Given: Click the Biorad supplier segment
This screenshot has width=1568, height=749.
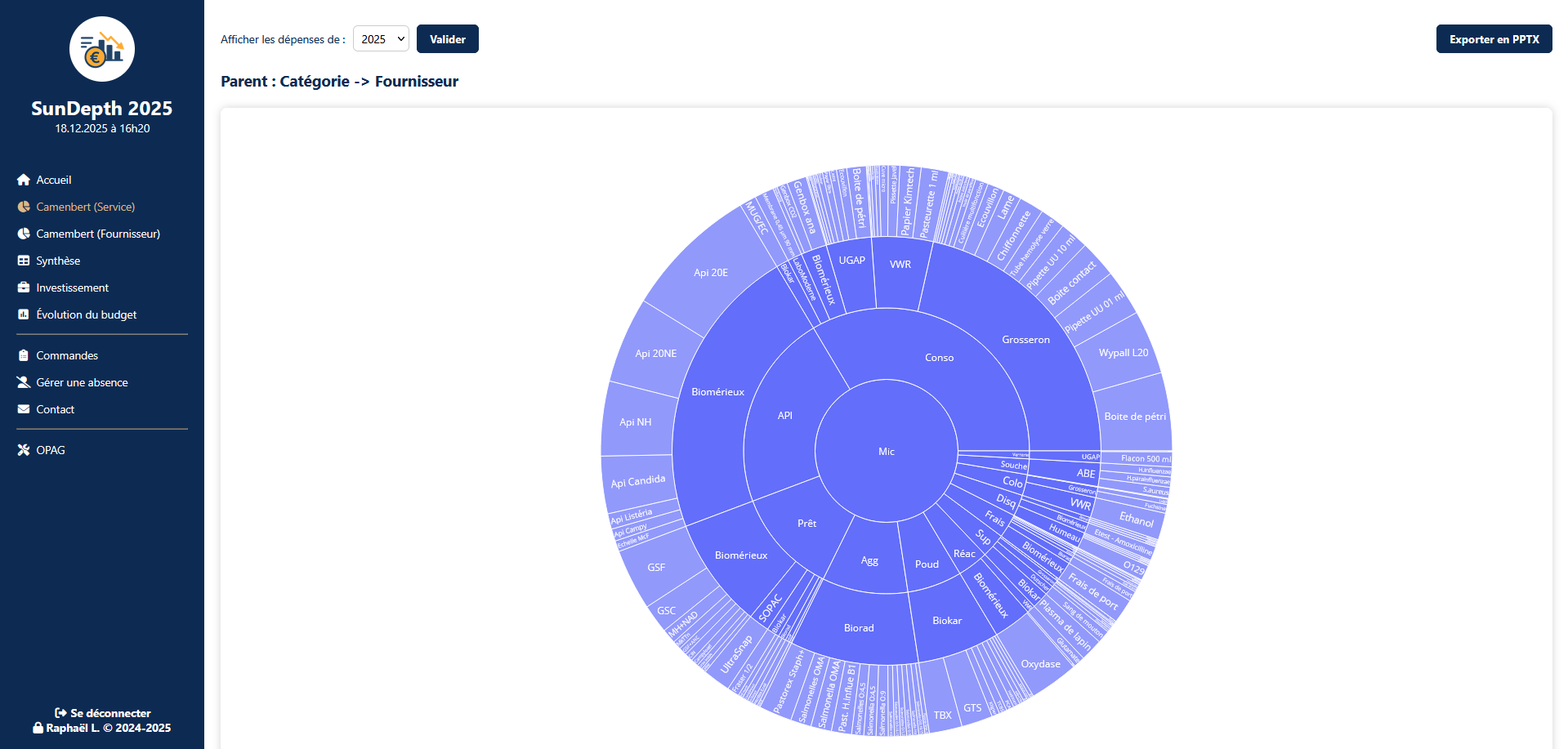Looking at the screenshot, I should coord(859,628).
